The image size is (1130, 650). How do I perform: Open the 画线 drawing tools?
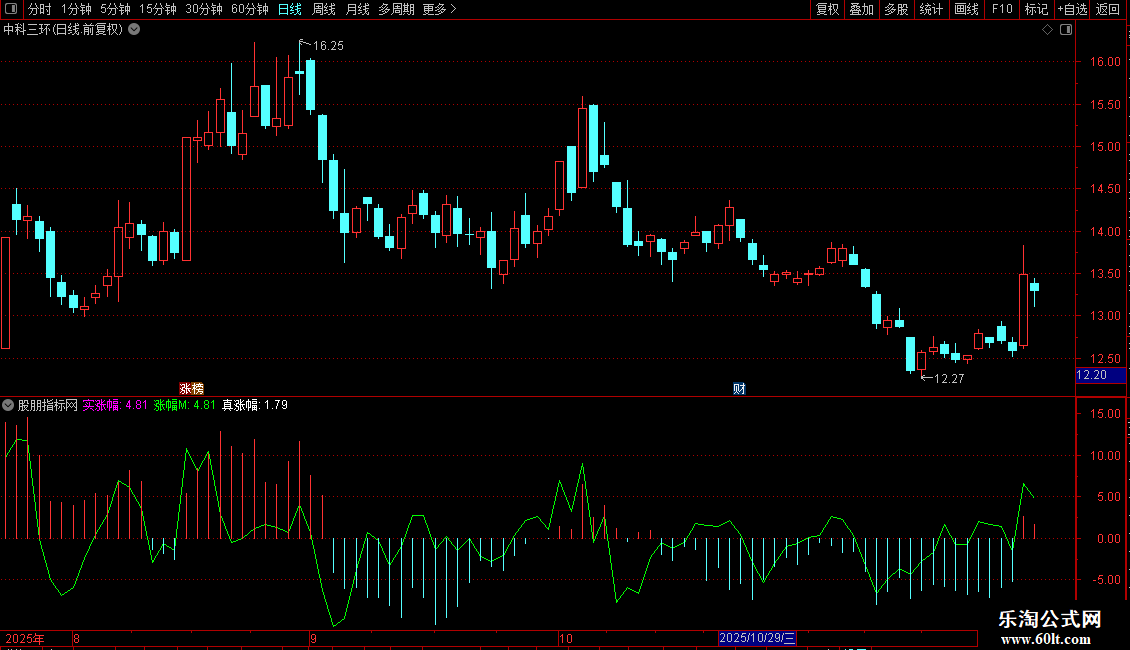pyautogui.click(x=966, y=9)
